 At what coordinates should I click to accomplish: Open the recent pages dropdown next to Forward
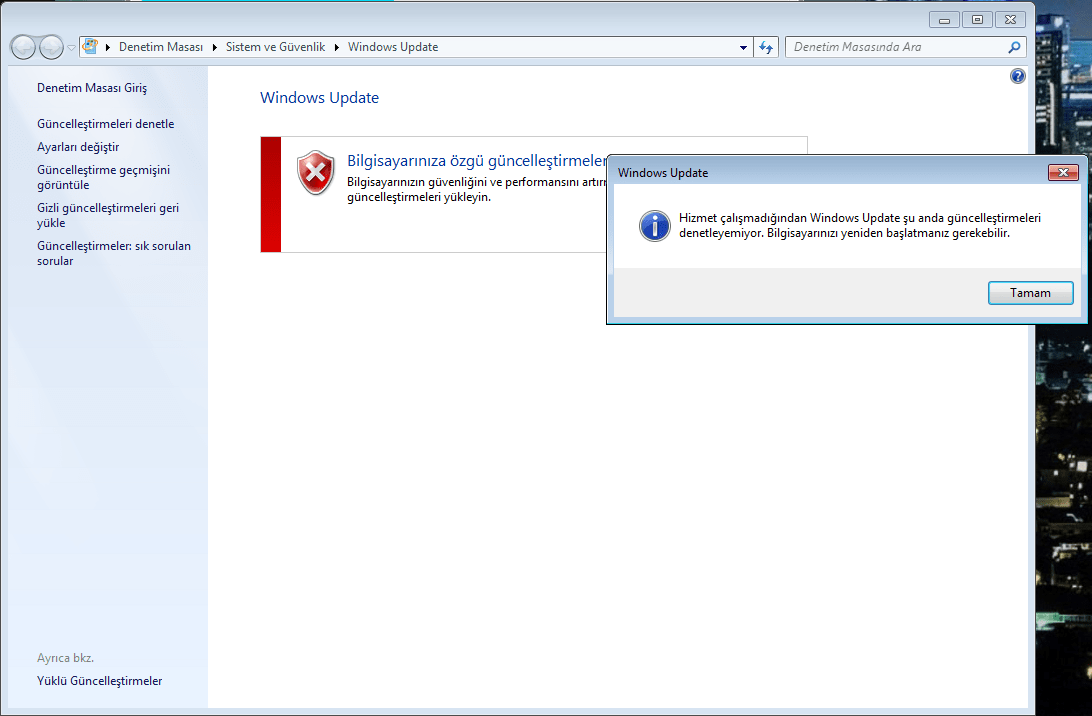pos(71,47)
